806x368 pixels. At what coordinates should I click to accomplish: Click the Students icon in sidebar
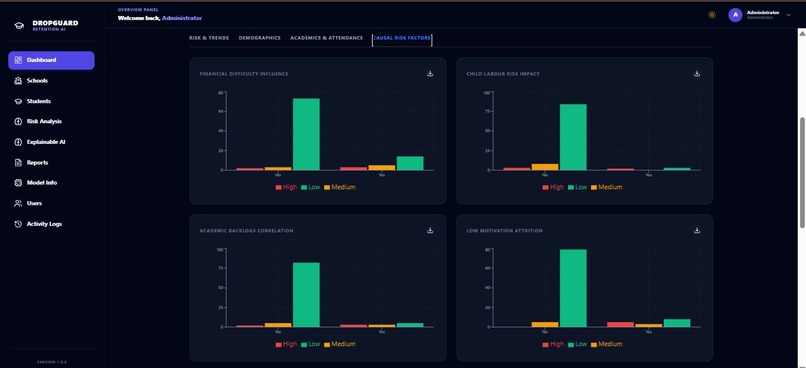coord(18,101)
